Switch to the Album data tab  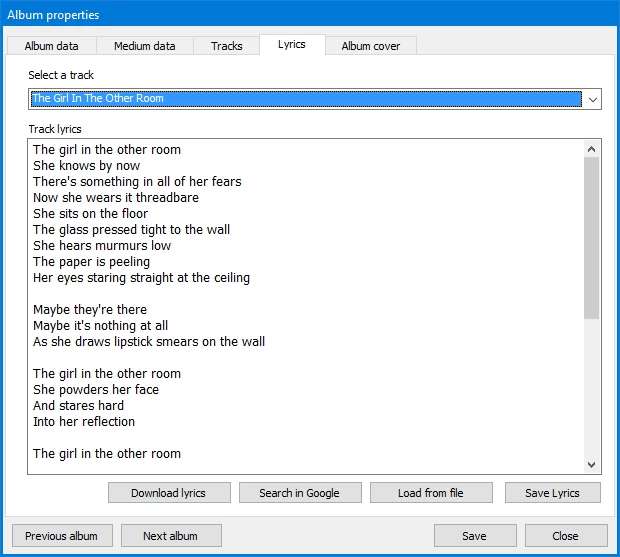51,46
